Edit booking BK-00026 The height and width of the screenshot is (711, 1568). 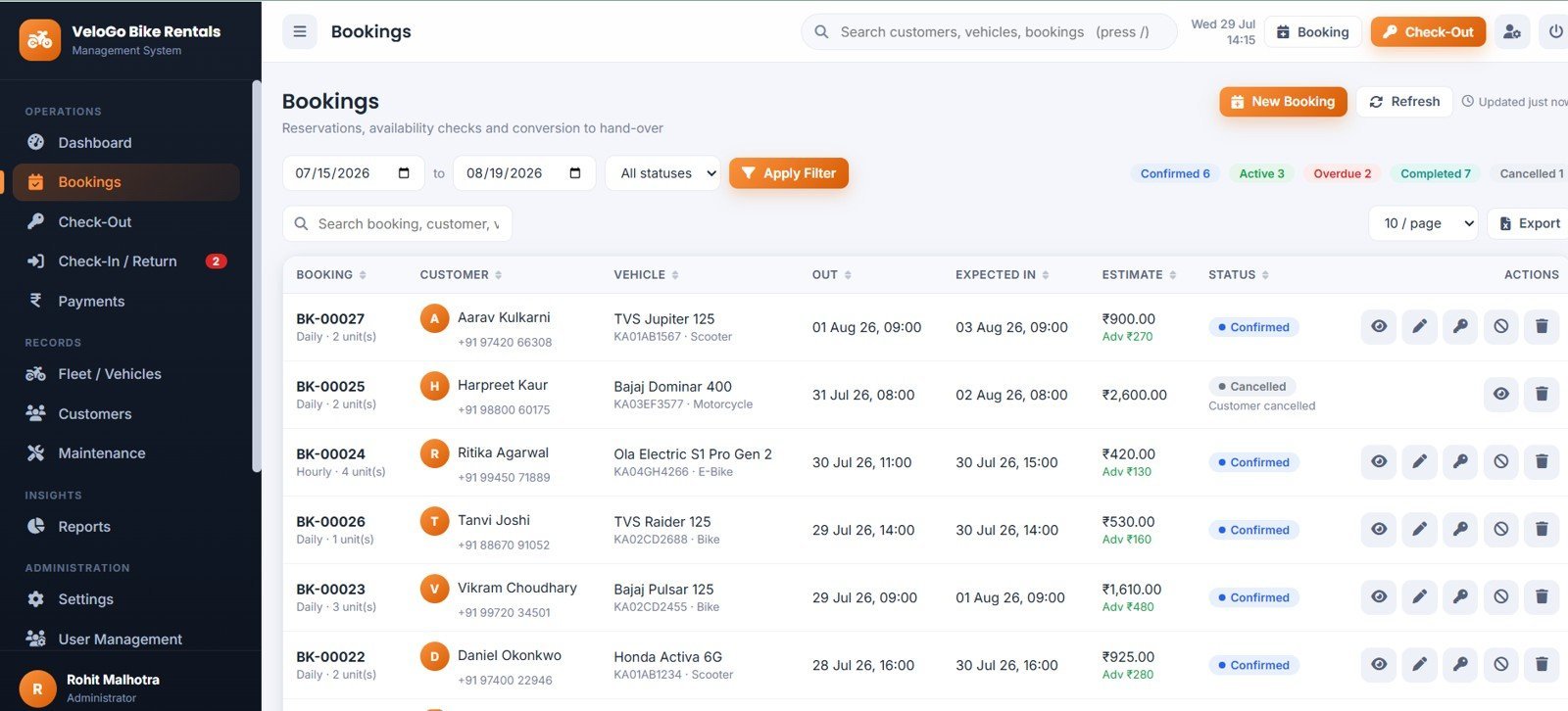point(1419,529)
